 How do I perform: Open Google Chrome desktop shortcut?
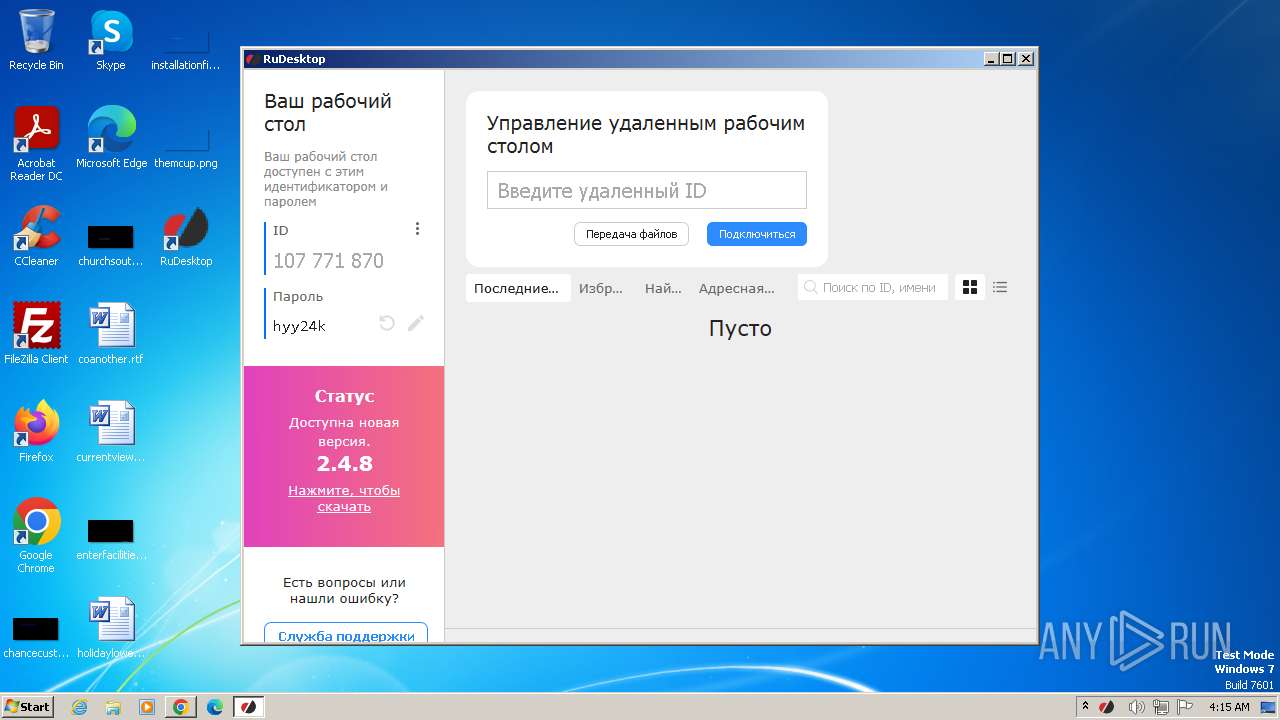tap(36, 536)
